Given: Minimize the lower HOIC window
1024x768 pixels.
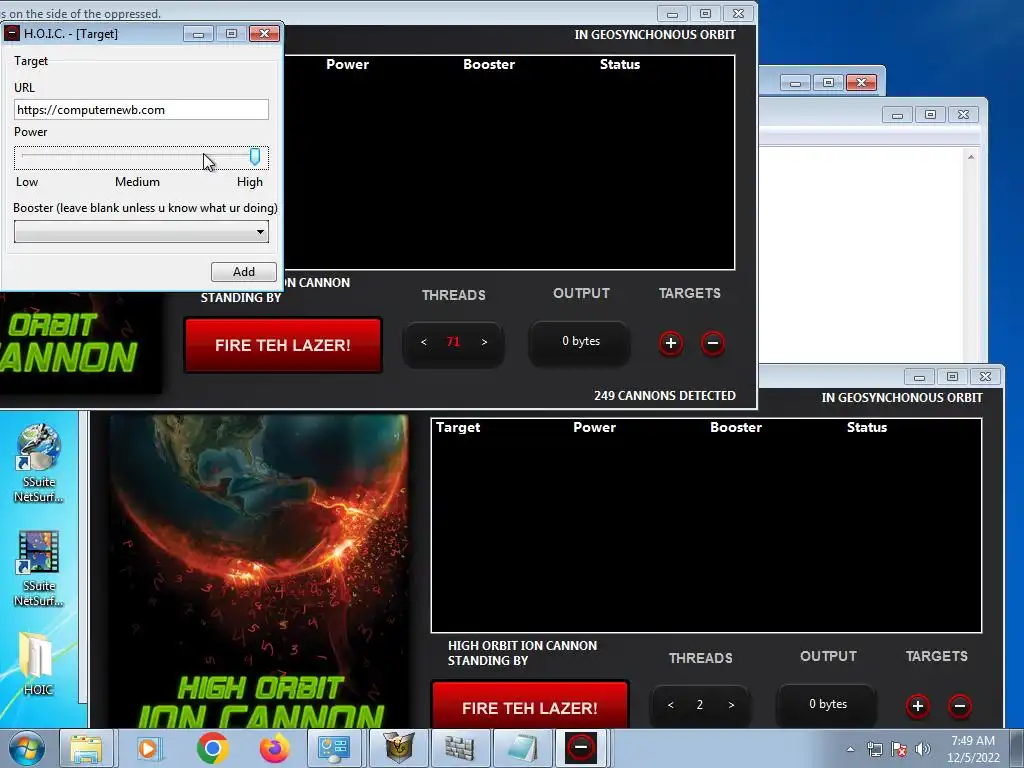Looking at the screenshot, I should [x=920, y=377].
